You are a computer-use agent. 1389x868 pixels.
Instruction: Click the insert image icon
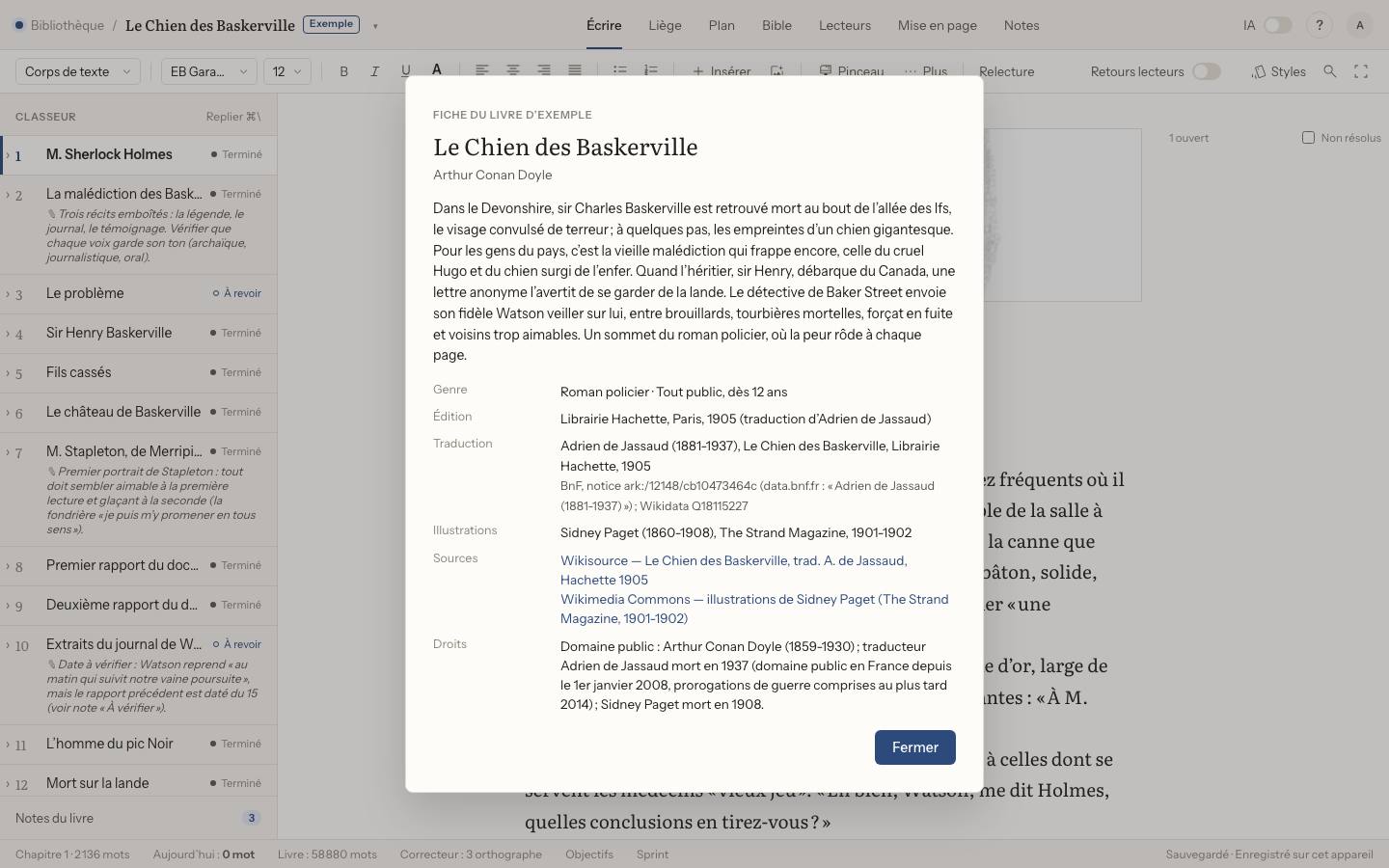pos(776,71)
